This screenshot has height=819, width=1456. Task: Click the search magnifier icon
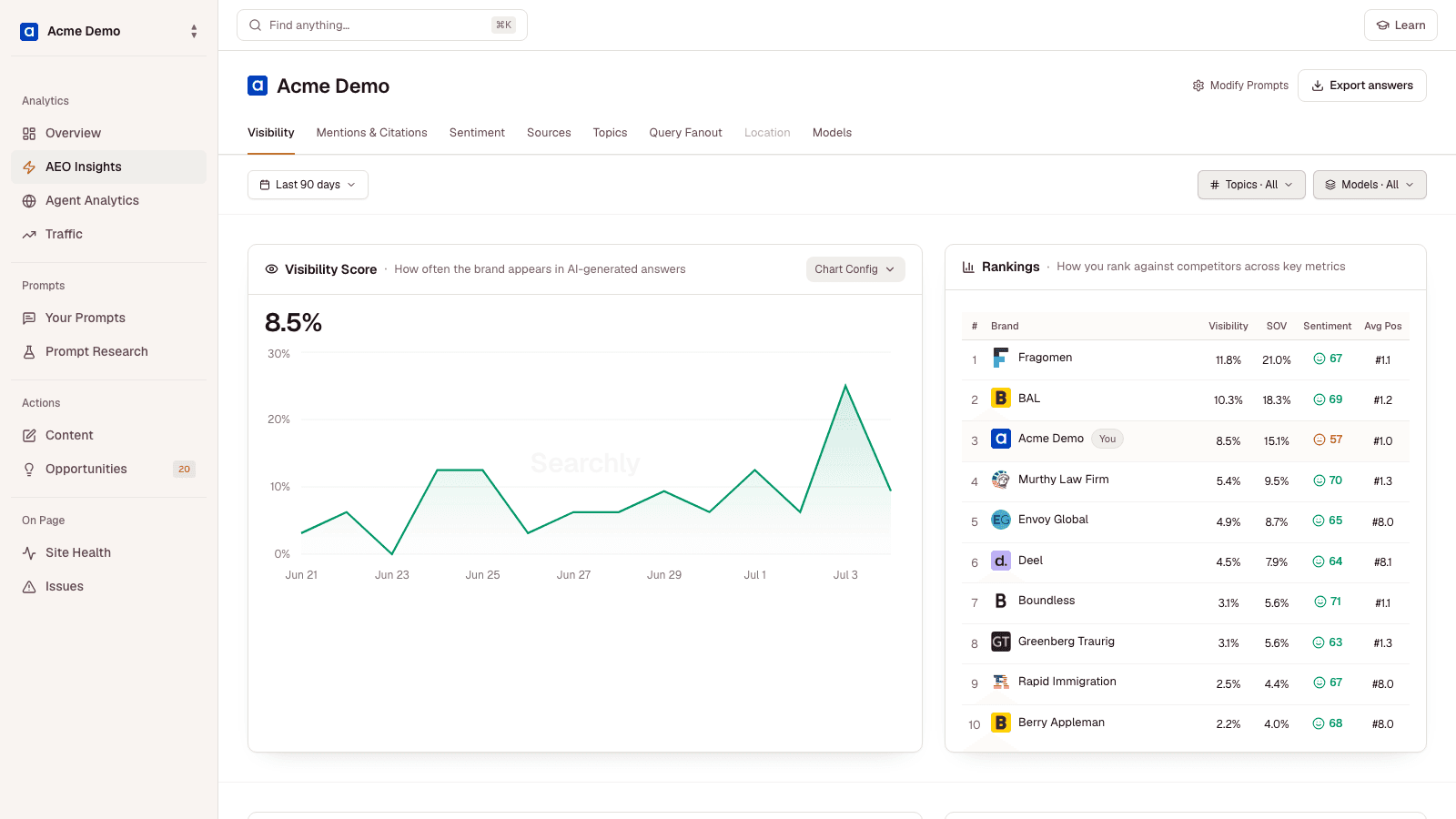pos(256,25)
